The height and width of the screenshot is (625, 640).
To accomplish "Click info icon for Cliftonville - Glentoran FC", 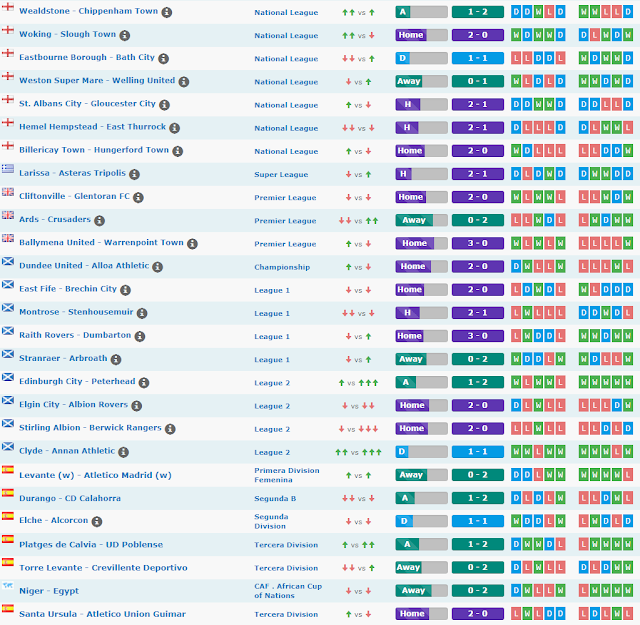I will (x=138, y=198).
